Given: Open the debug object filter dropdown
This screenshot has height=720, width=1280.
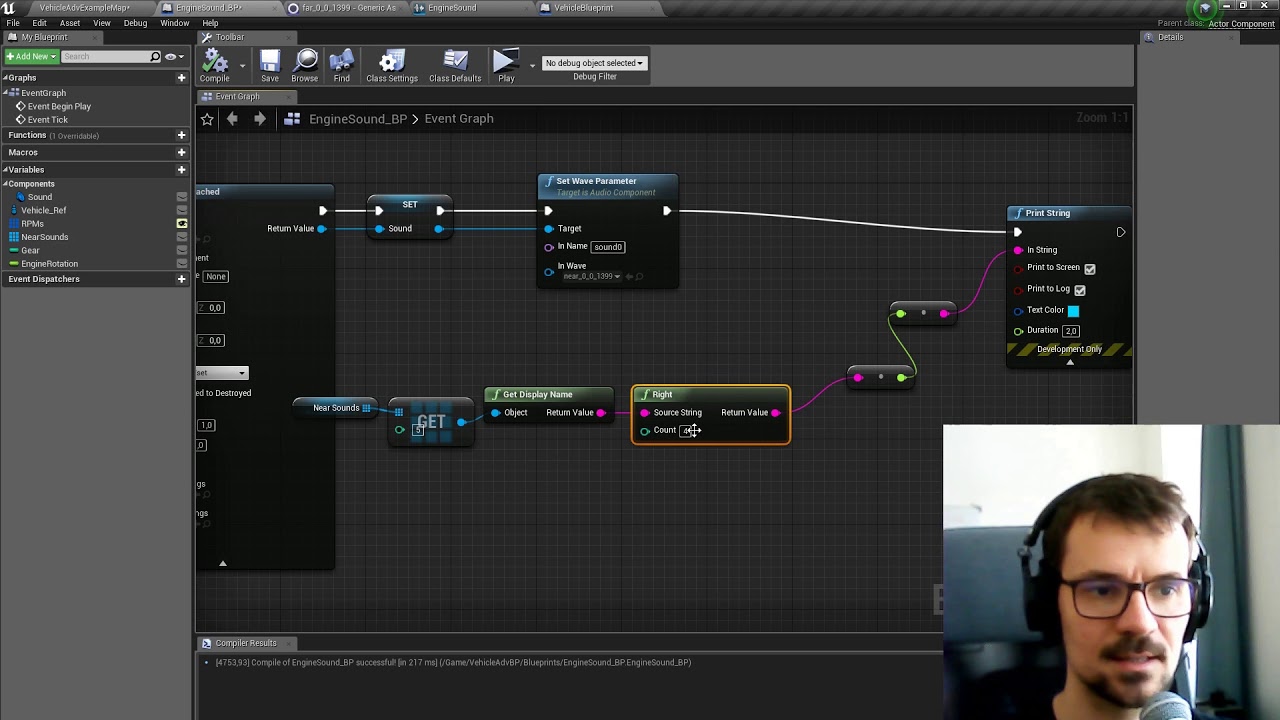Looking at the screenshot, I should (x=595, y=63).
